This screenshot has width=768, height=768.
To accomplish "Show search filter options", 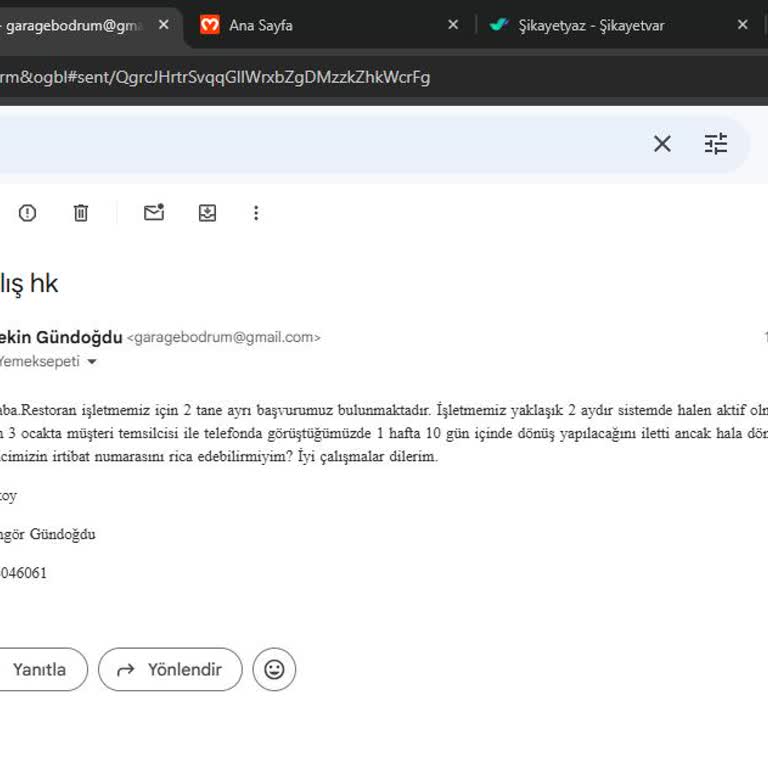I will (716, 144).
